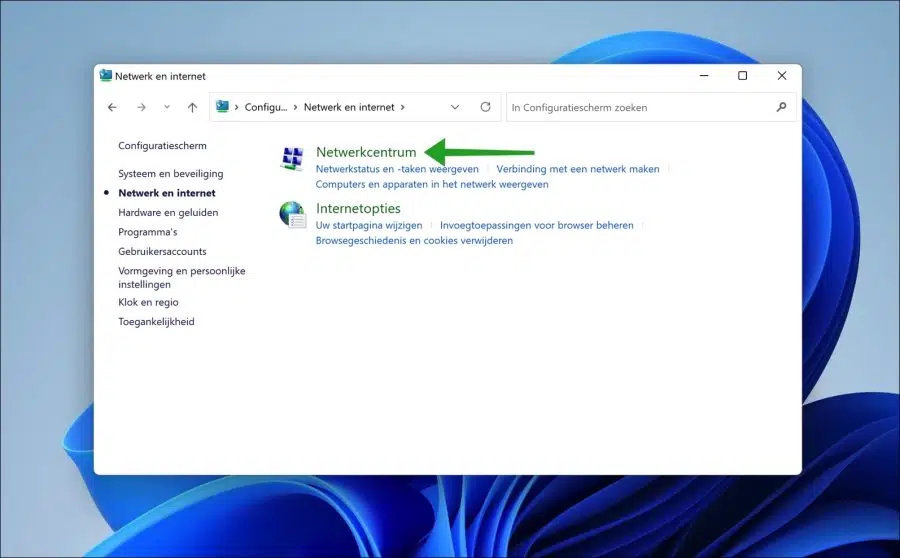Click Browsegeschiedenis en cookies verwijderen
This screenshot has height=558, width=900.
(414, 241)
